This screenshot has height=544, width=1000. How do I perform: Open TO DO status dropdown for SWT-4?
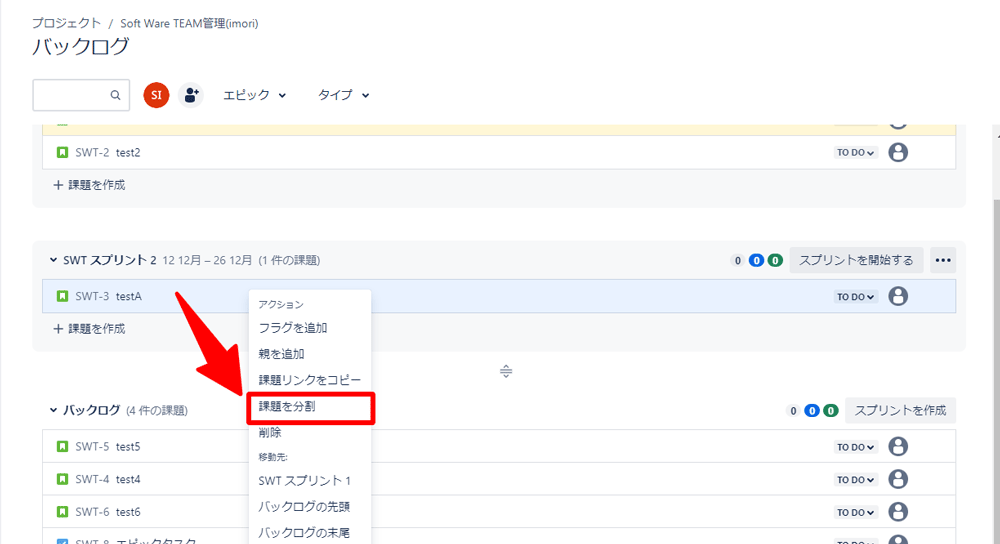click(x=855, y=480)
